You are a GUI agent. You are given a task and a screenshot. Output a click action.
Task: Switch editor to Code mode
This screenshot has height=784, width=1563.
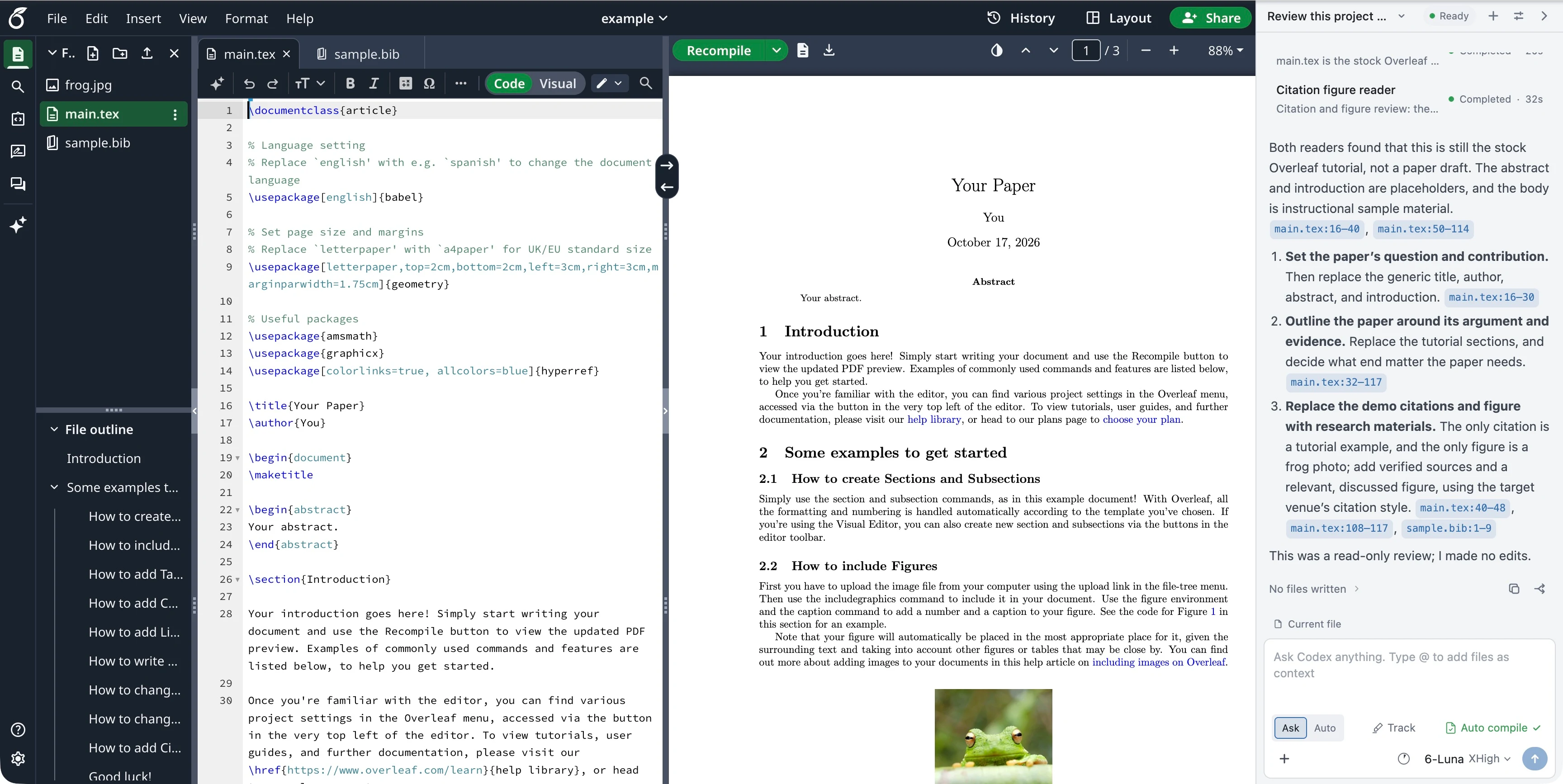coord(508,84)
